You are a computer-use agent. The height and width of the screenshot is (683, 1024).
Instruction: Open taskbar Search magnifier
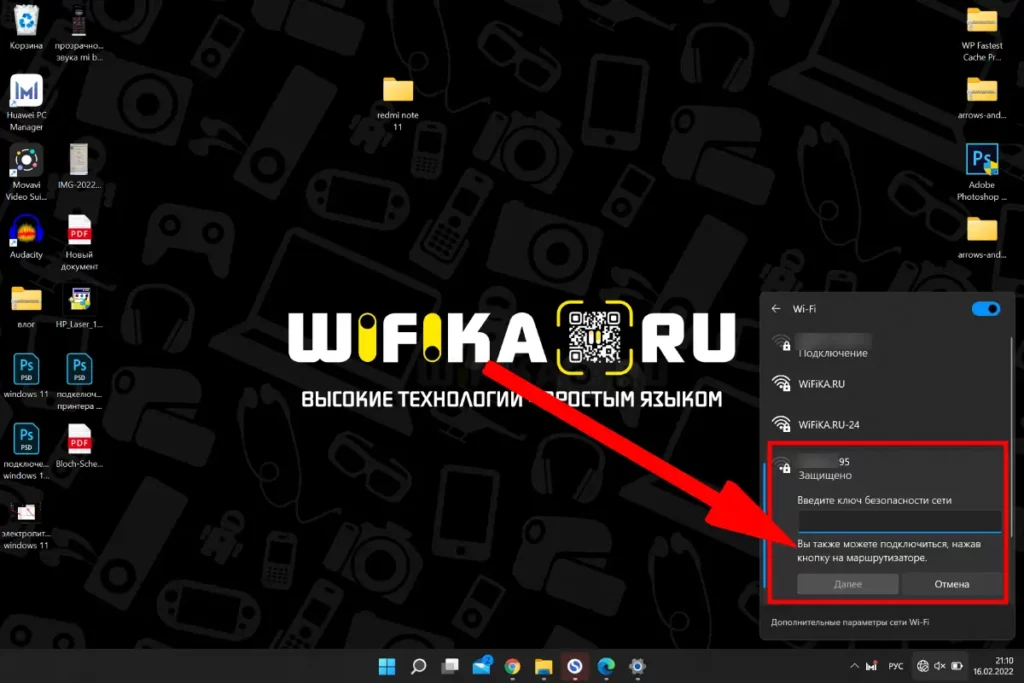pos(419,666)
